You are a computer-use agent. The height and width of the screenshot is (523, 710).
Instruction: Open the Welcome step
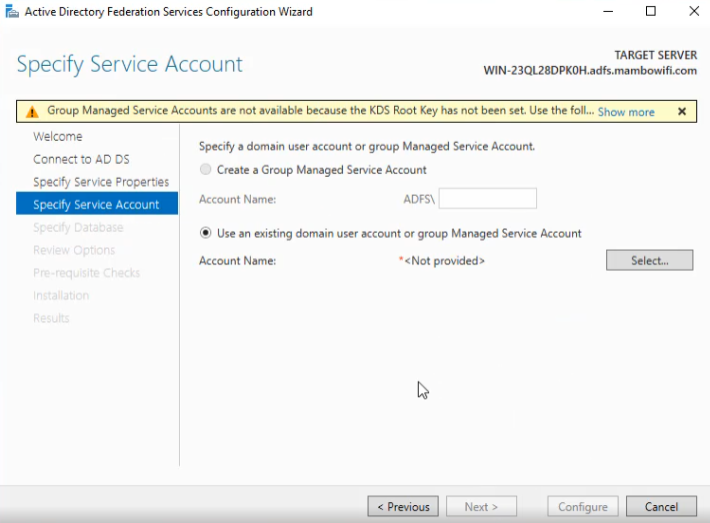point(58,136)
